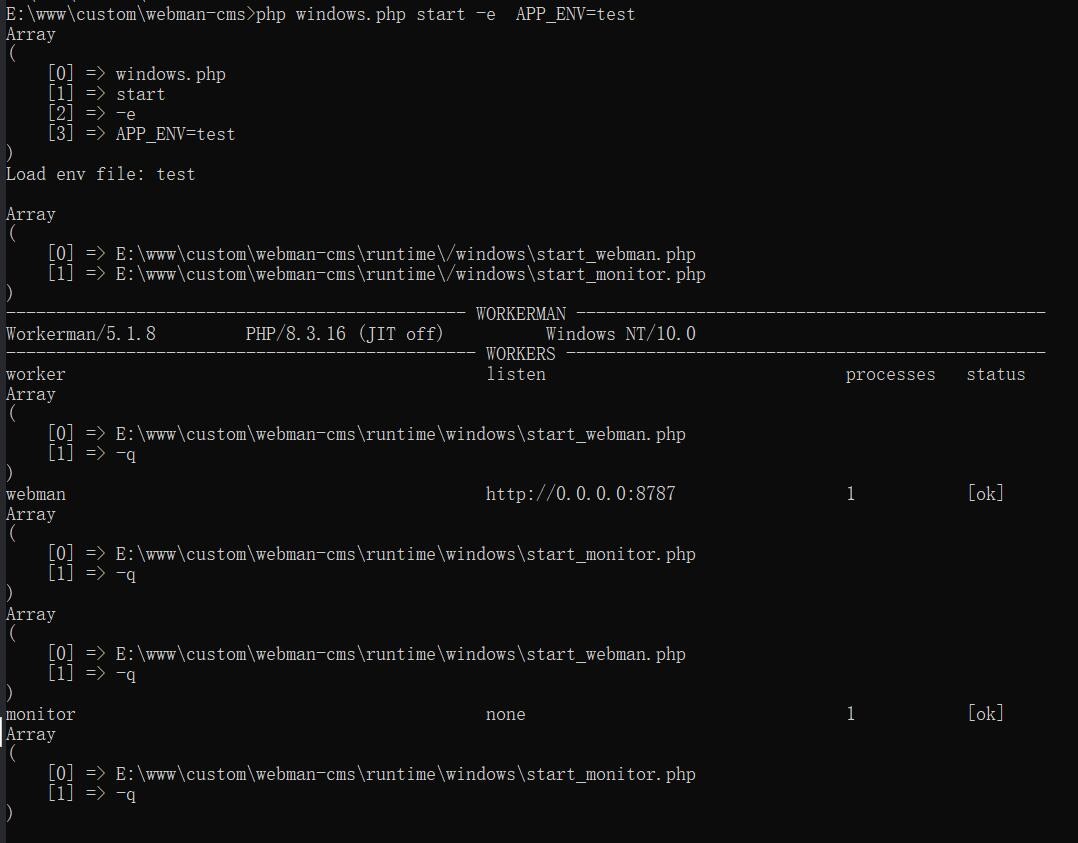Screen dimensions: 1078x843
Task: Click the APP_ENV=test array entry at index 3
Action: pyautogui.click(x=175, y=134)
